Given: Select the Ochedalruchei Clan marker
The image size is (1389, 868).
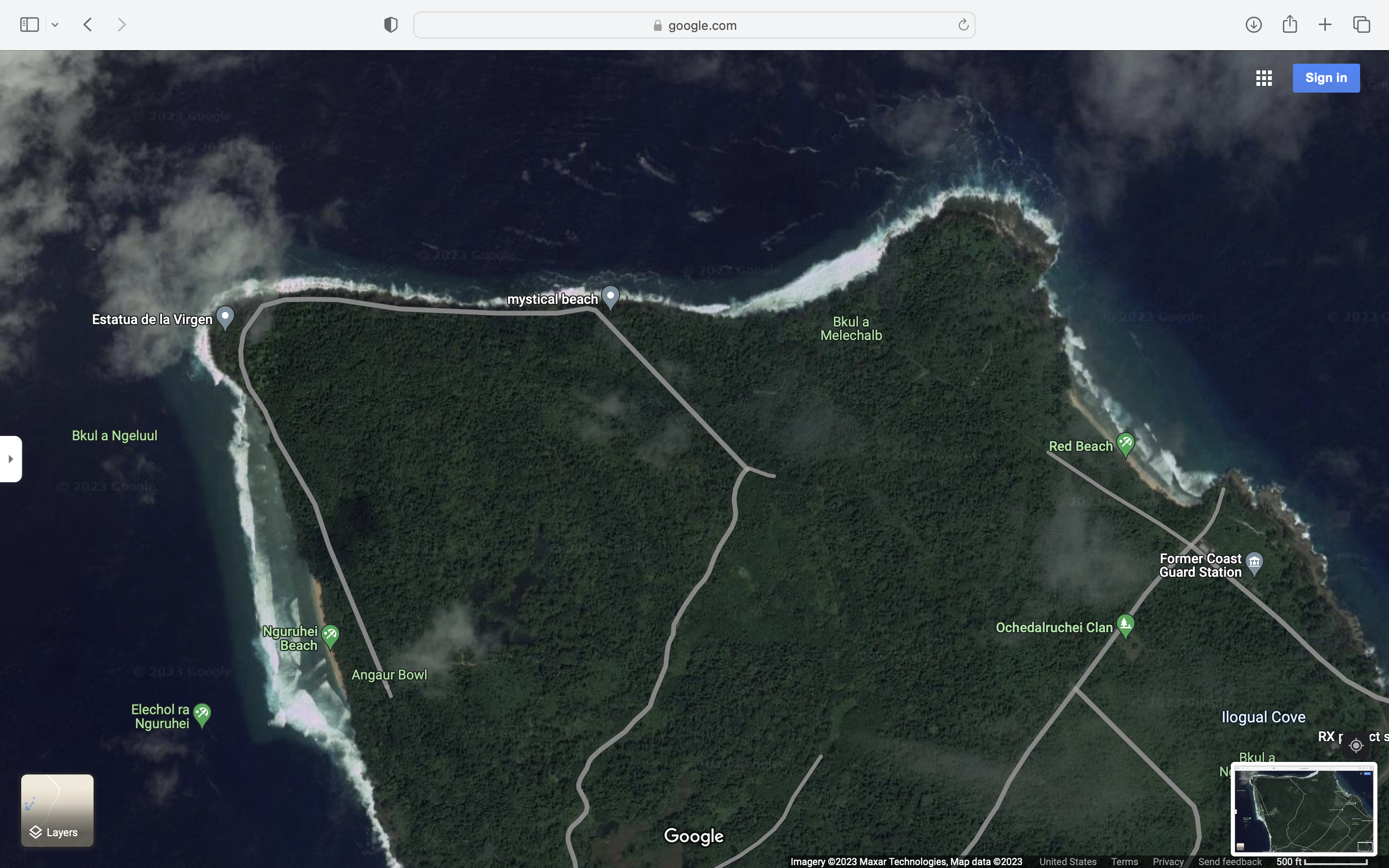Looking at the screenshot, I should coord(1125,625).
